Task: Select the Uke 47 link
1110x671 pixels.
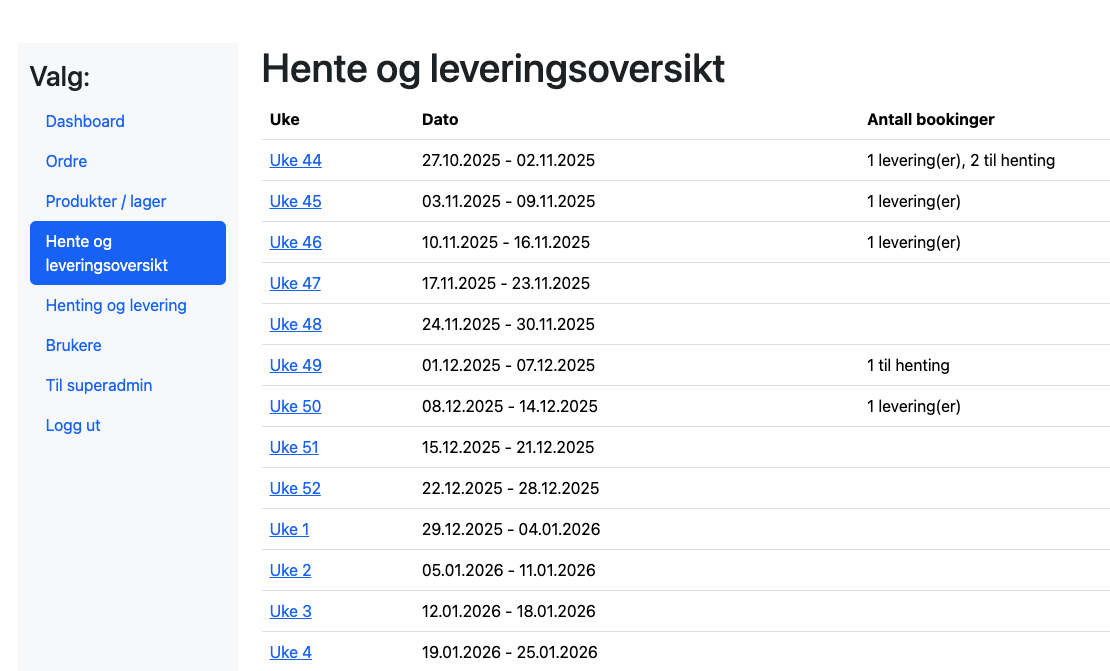Action: click(295, 283)
